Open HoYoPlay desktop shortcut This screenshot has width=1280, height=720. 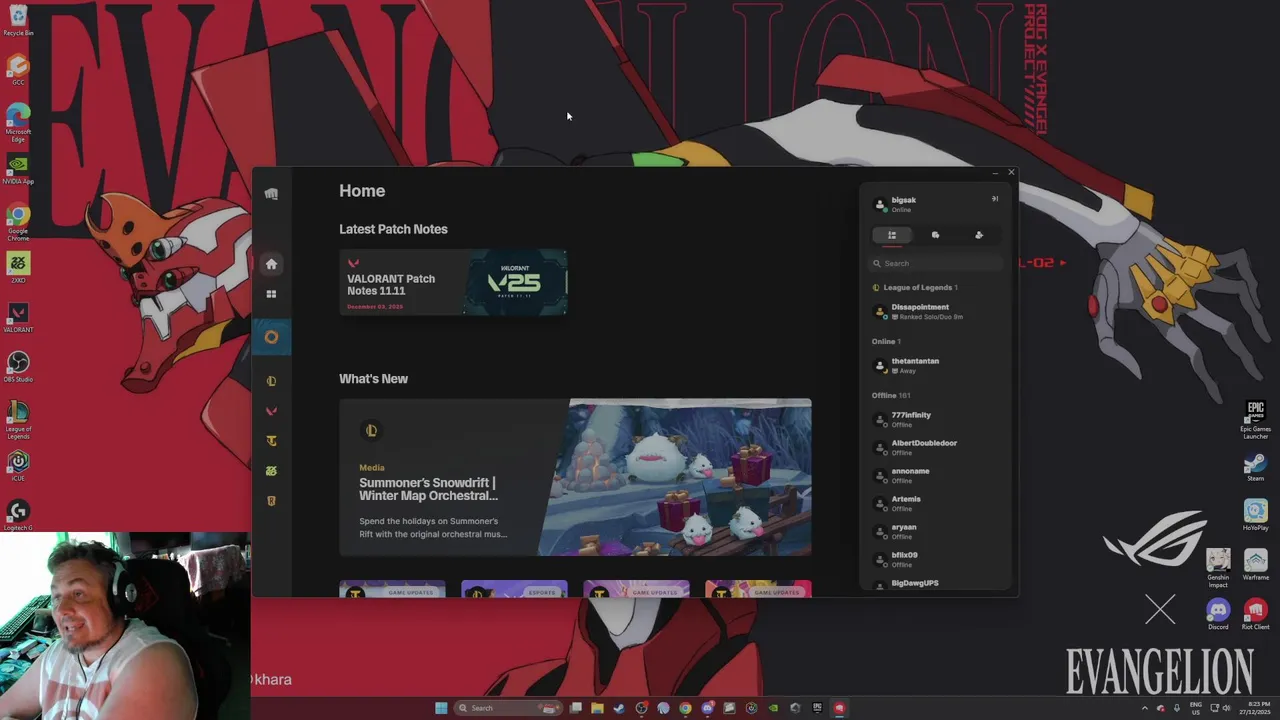point(1255,515)
